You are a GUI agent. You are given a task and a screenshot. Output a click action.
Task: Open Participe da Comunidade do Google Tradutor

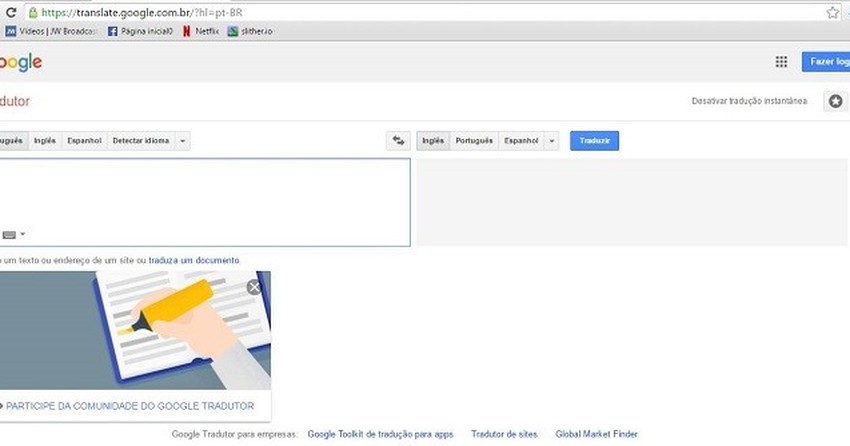tap(130, 406)
